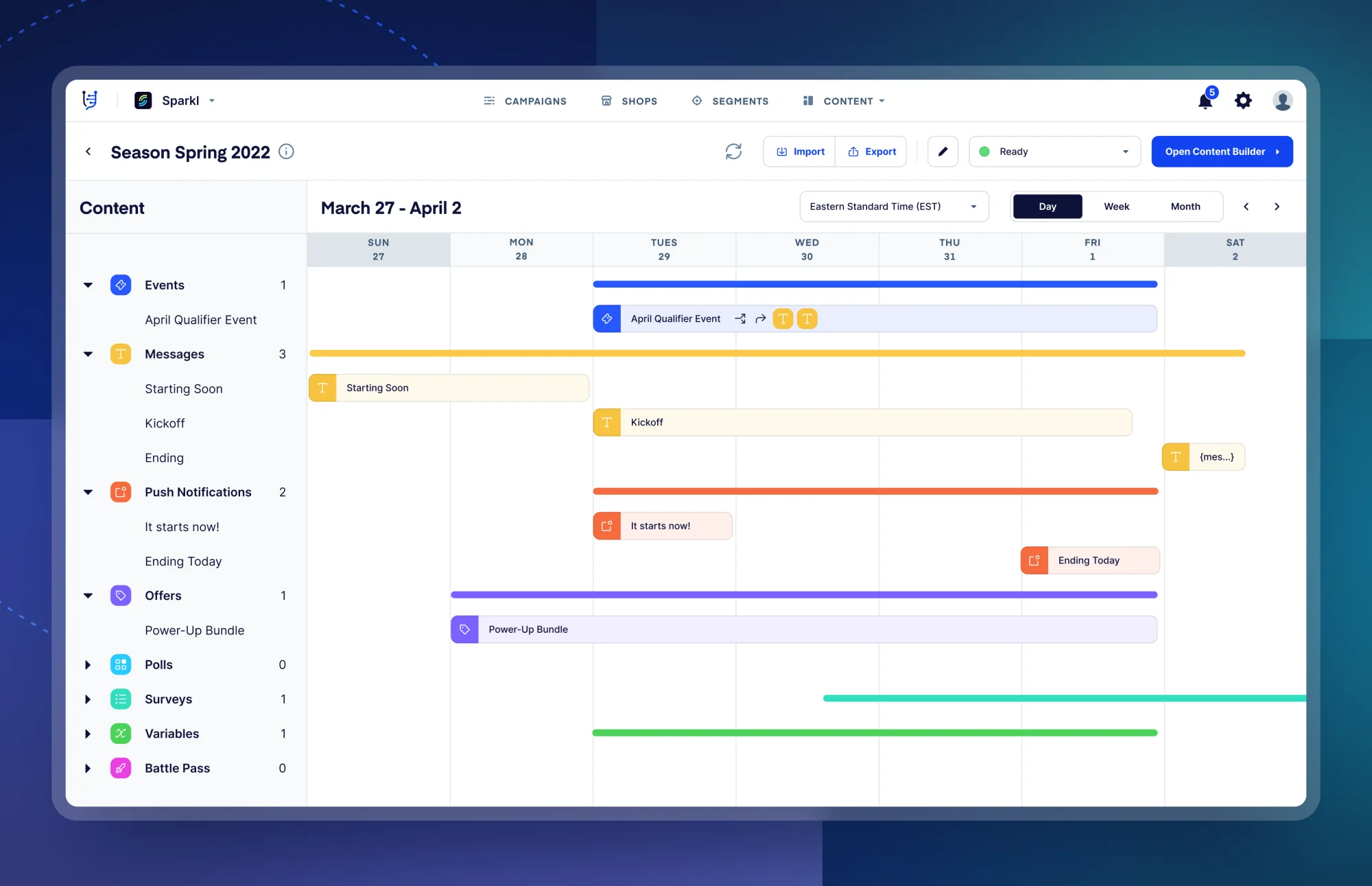Click the Sparkl project logo icon
The height and width of the screenshot is (886, 1372).
pos(143,101)
